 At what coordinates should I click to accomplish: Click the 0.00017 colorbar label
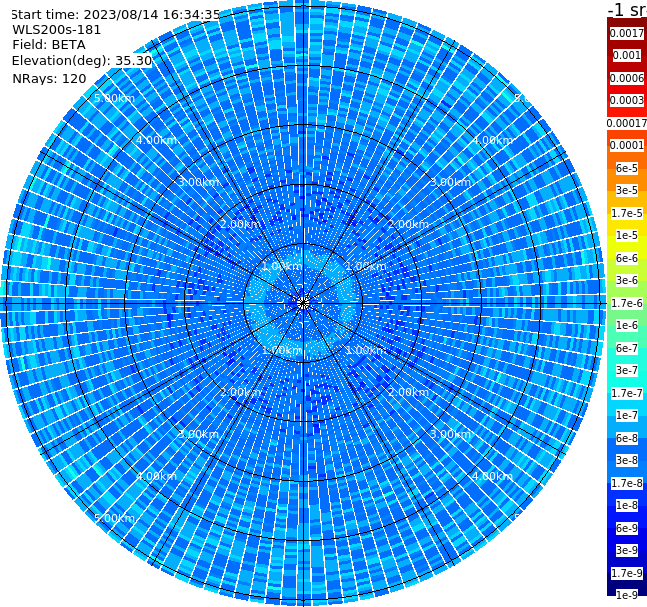coord(627,123)
